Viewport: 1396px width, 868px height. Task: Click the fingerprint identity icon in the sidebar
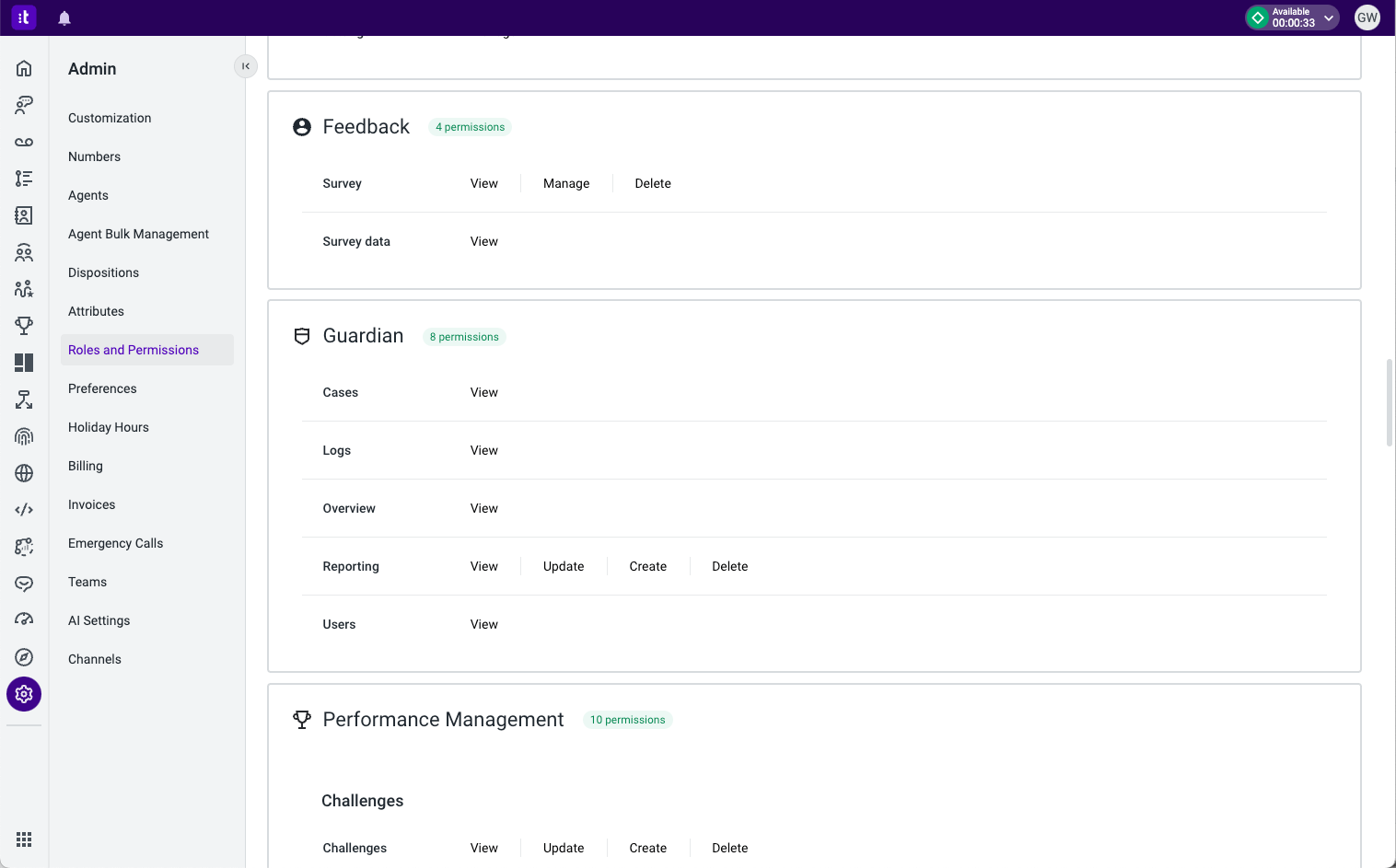(24, 435)
